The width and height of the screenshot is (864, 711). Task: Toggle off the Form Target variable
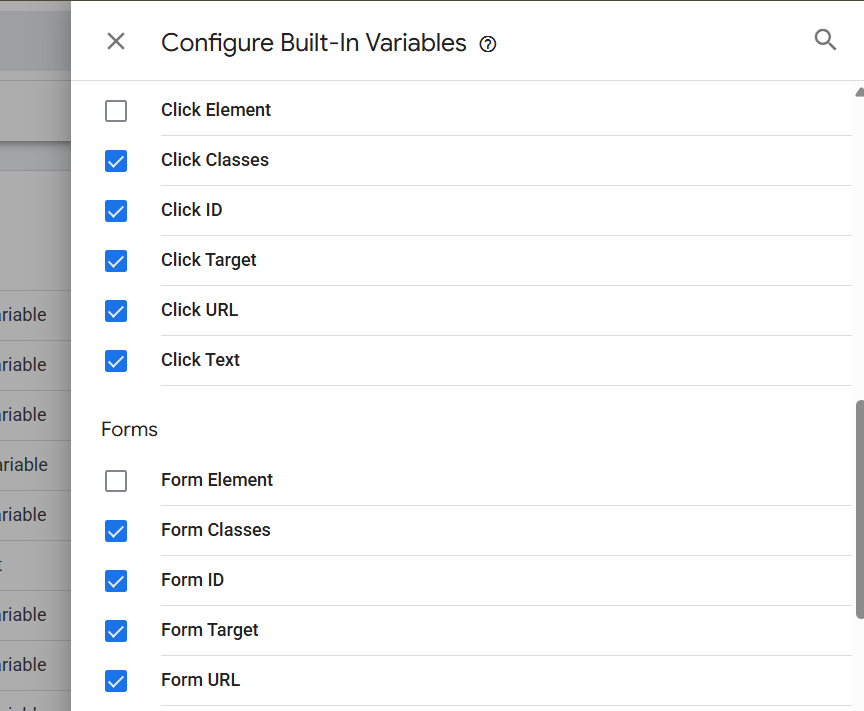pyautogui.click(x=116, y=631)
